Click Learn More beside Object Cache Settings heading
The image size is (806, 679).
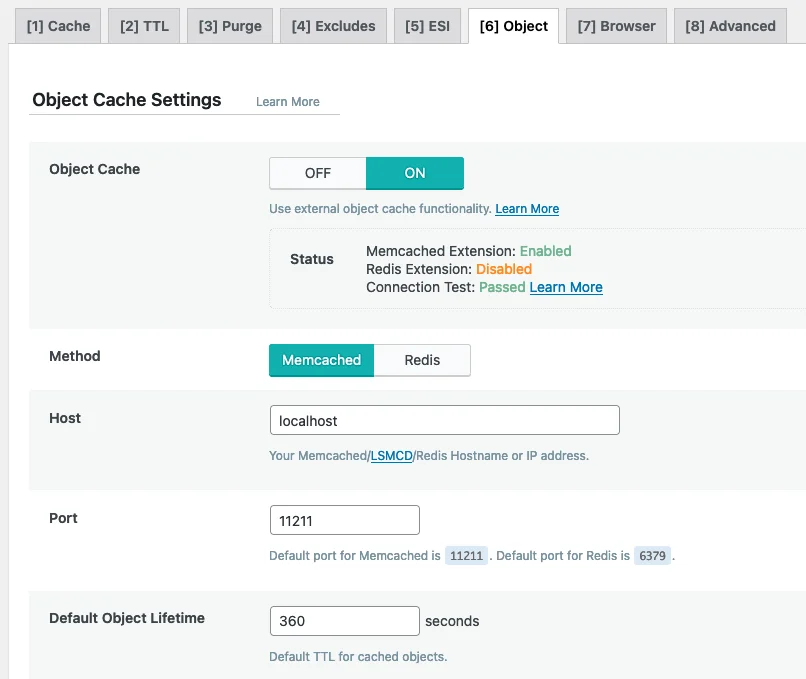288,102
